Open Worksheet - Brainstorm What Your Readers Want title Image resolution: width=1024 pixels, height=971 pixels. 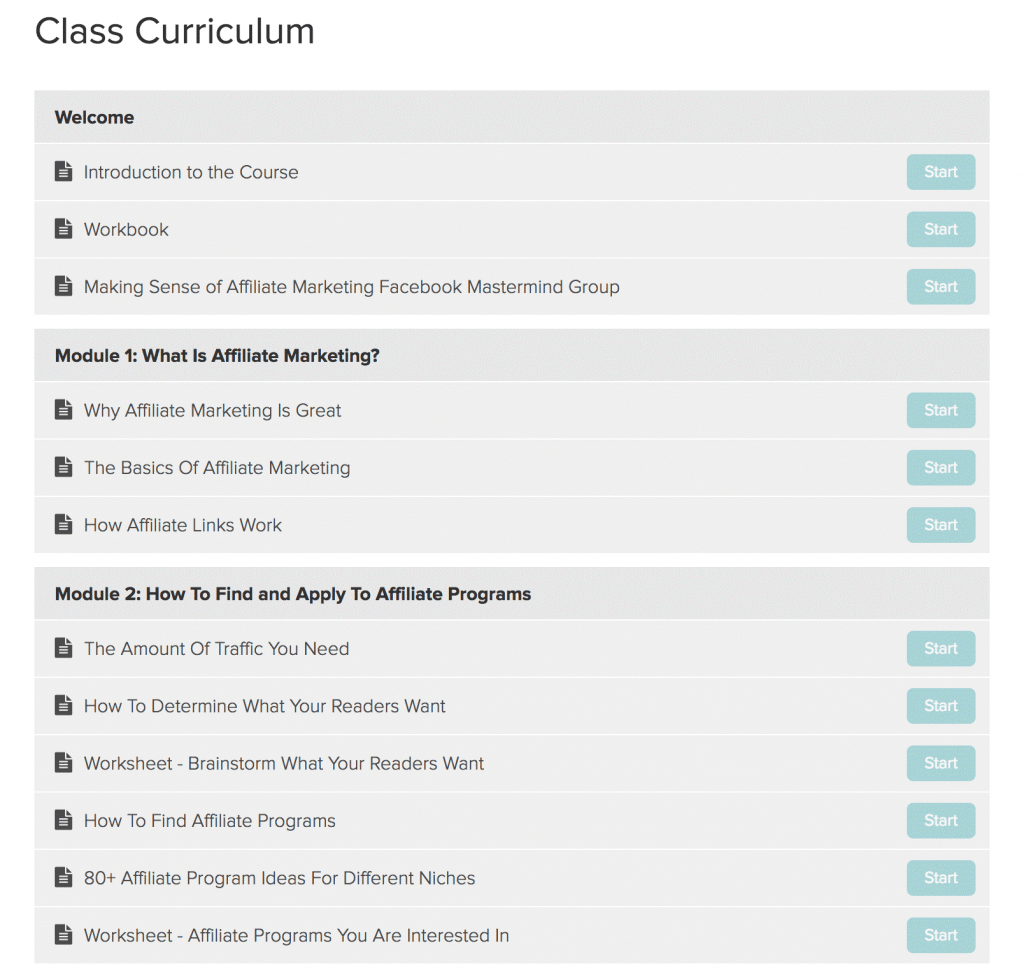click(x=283, y=763)
